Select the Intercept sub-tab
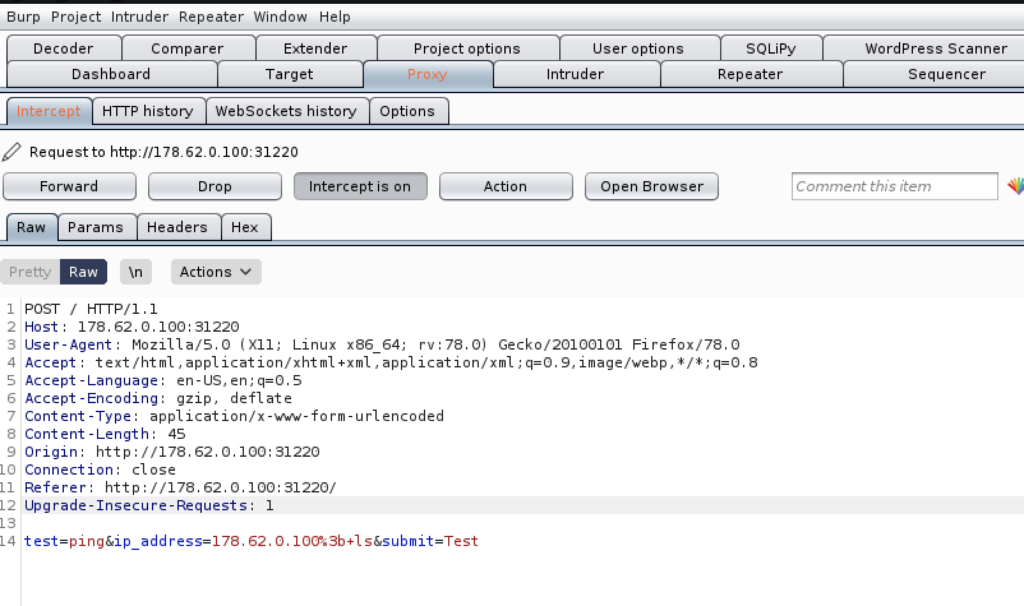 (x=49, y=111)
